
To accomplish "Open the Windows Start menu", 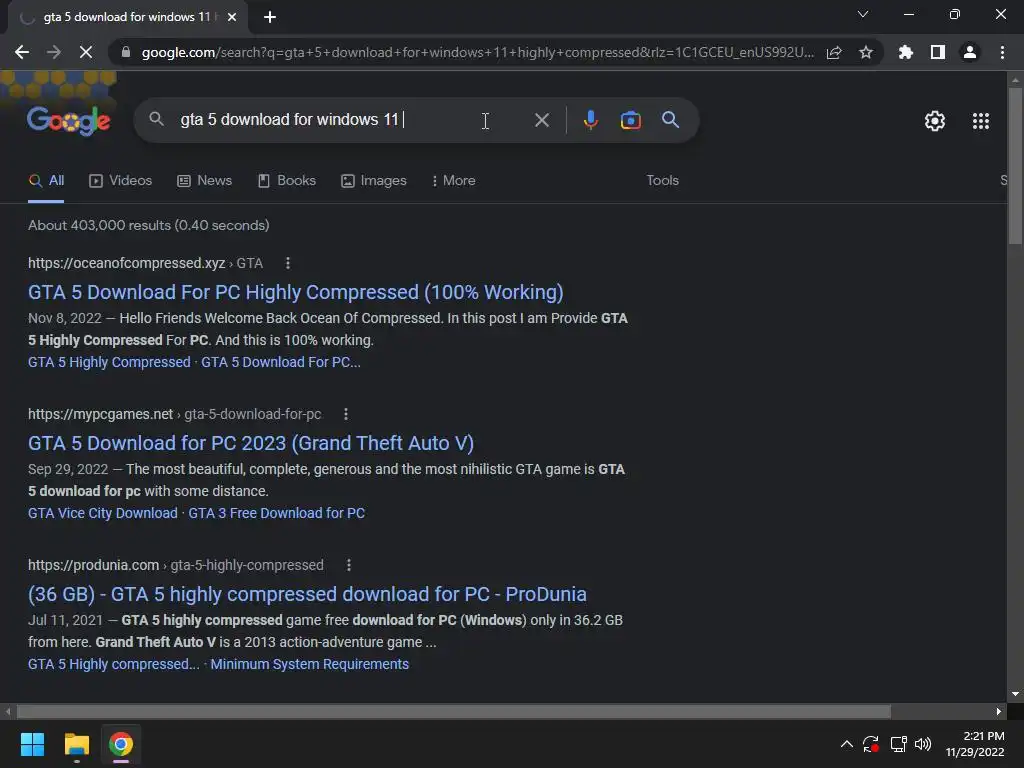I will [32, 744].
